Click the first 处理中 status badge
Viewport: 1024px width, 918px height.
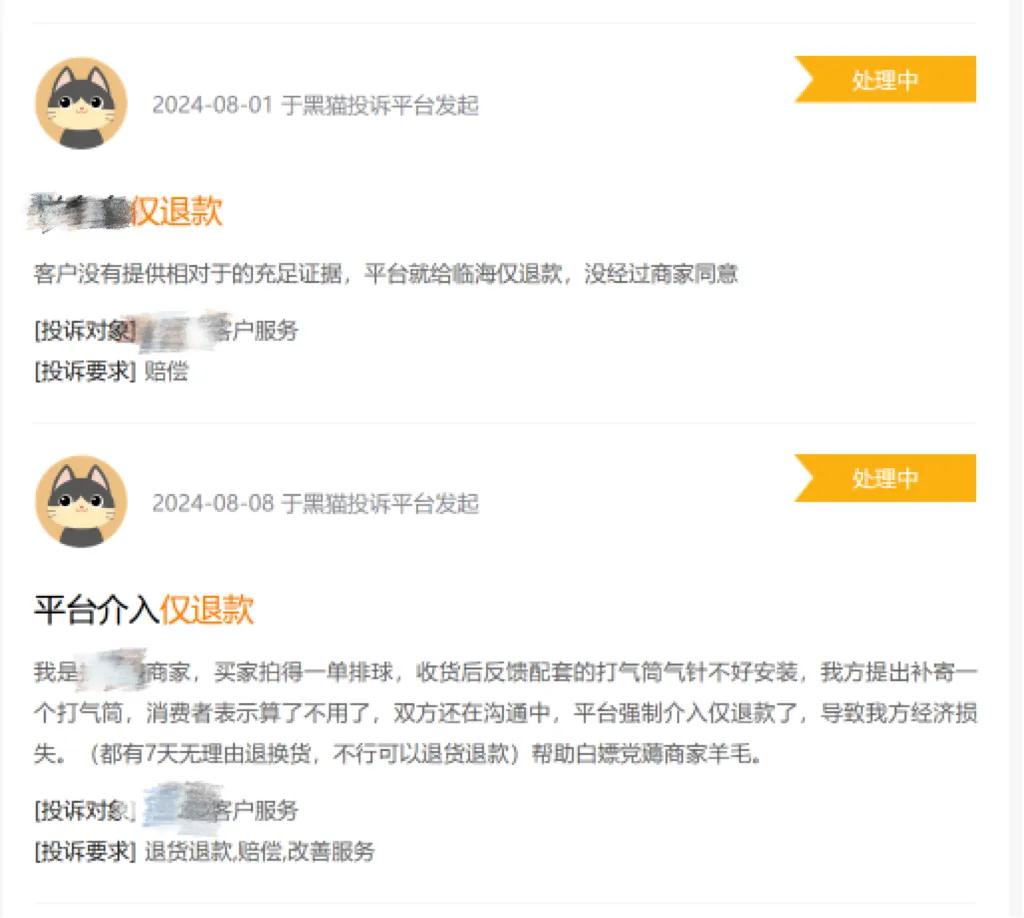point(885,80)
